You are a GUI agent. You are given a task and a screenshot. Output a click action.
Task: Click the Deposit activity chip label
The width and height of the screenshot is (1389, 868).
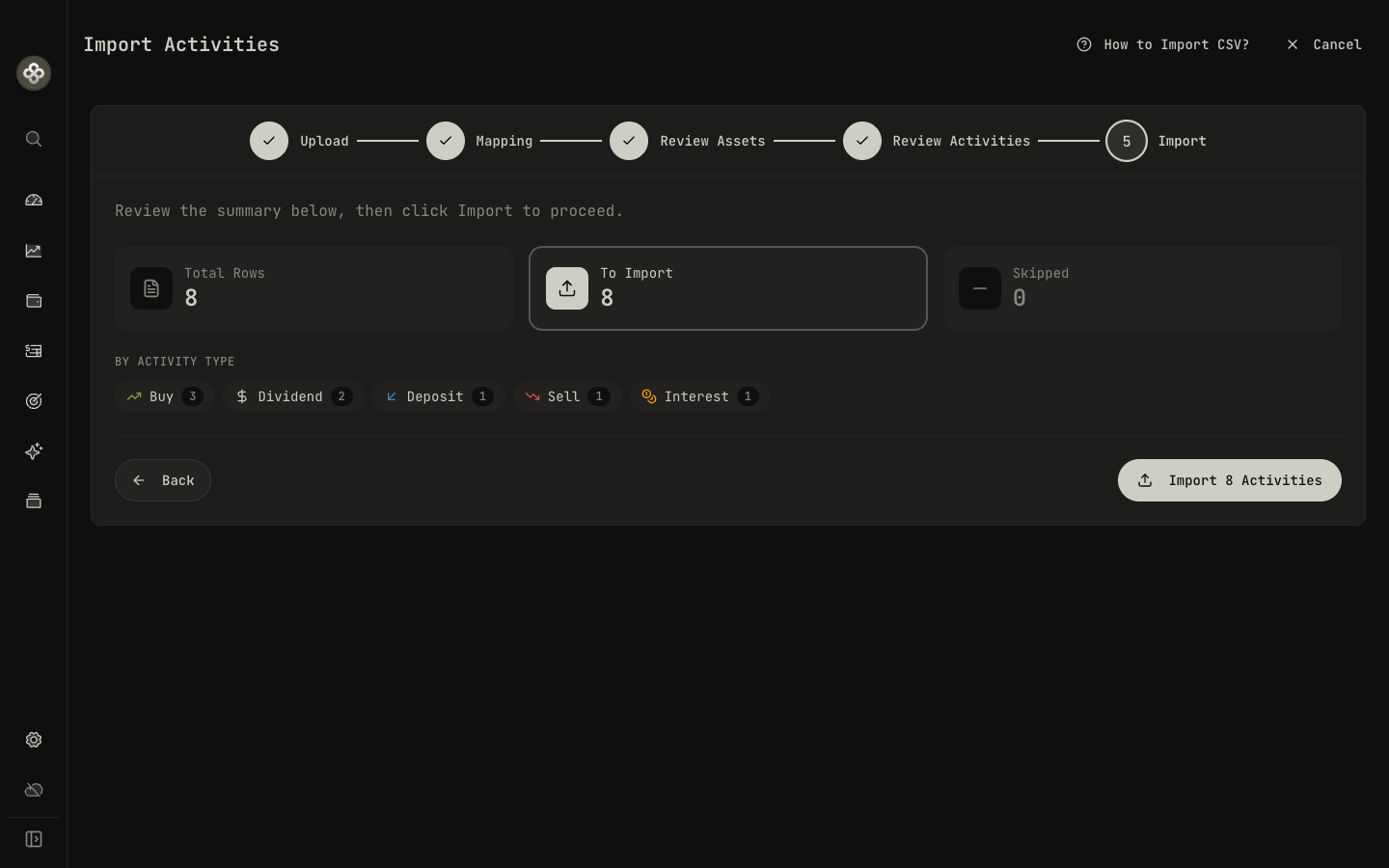[x=435, y=396]
